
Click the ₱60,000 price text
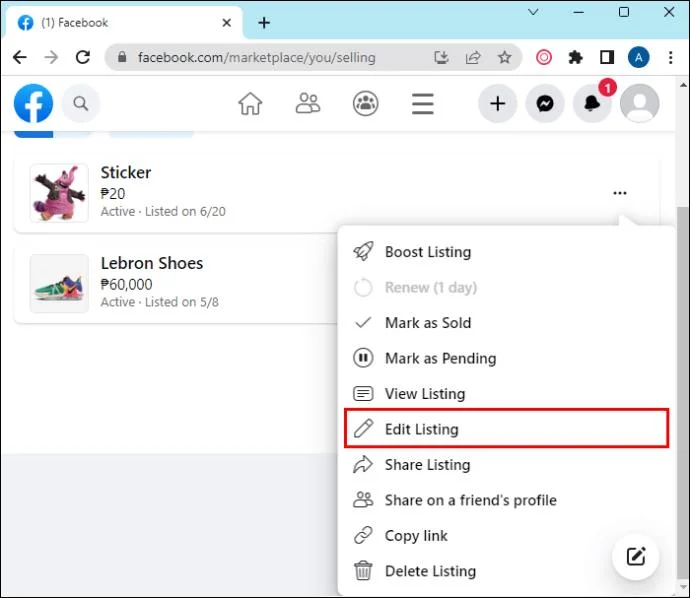(126, 284)
